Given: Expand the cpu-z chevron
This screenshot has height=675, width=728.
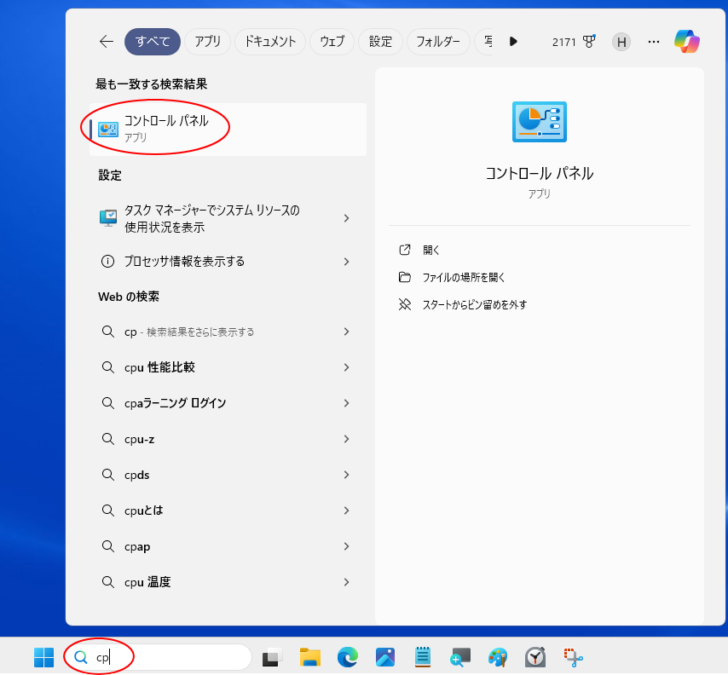Looking at the screenshot, I should tap(346, 439).
